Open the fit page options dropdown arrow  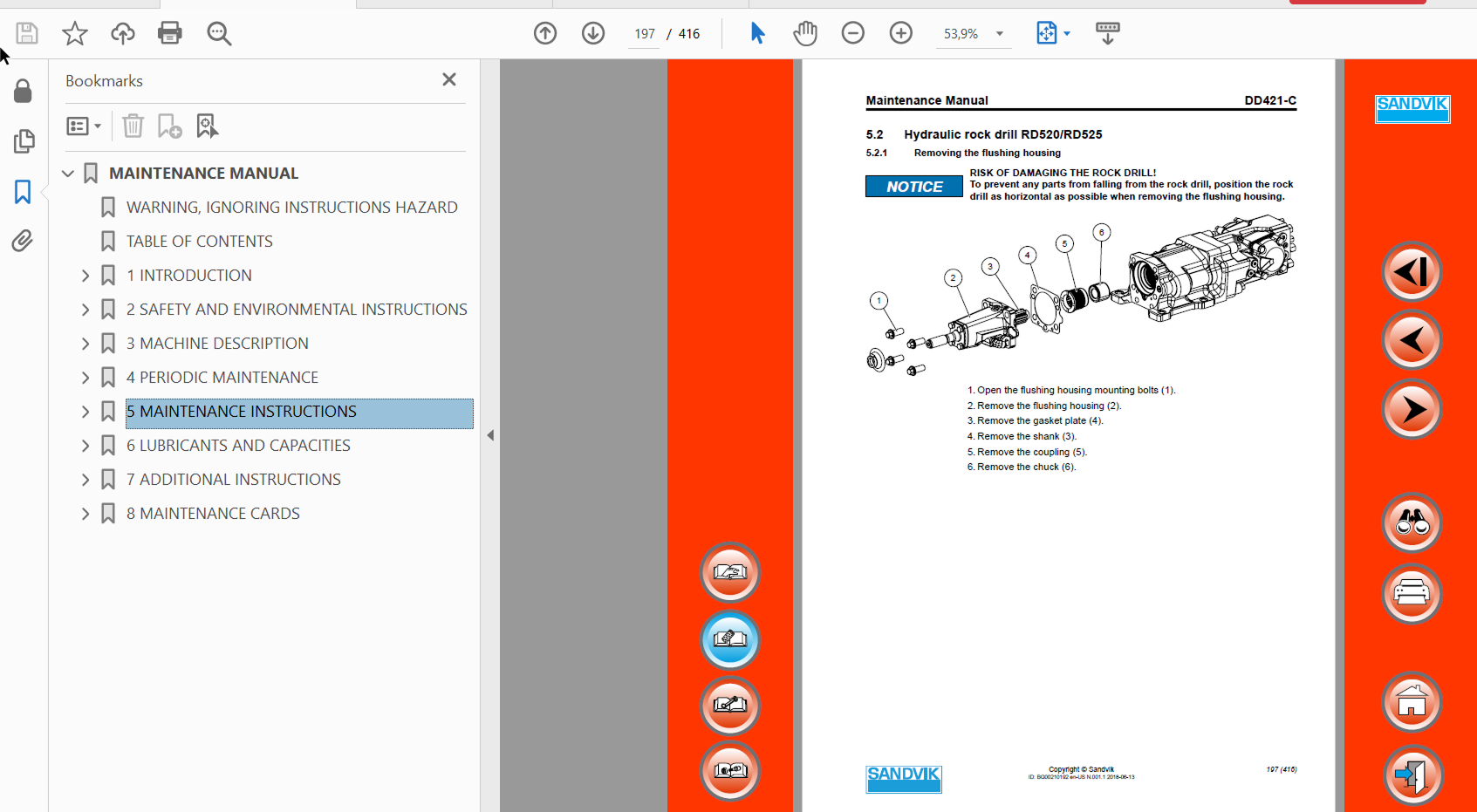(x=1067, y=34)
